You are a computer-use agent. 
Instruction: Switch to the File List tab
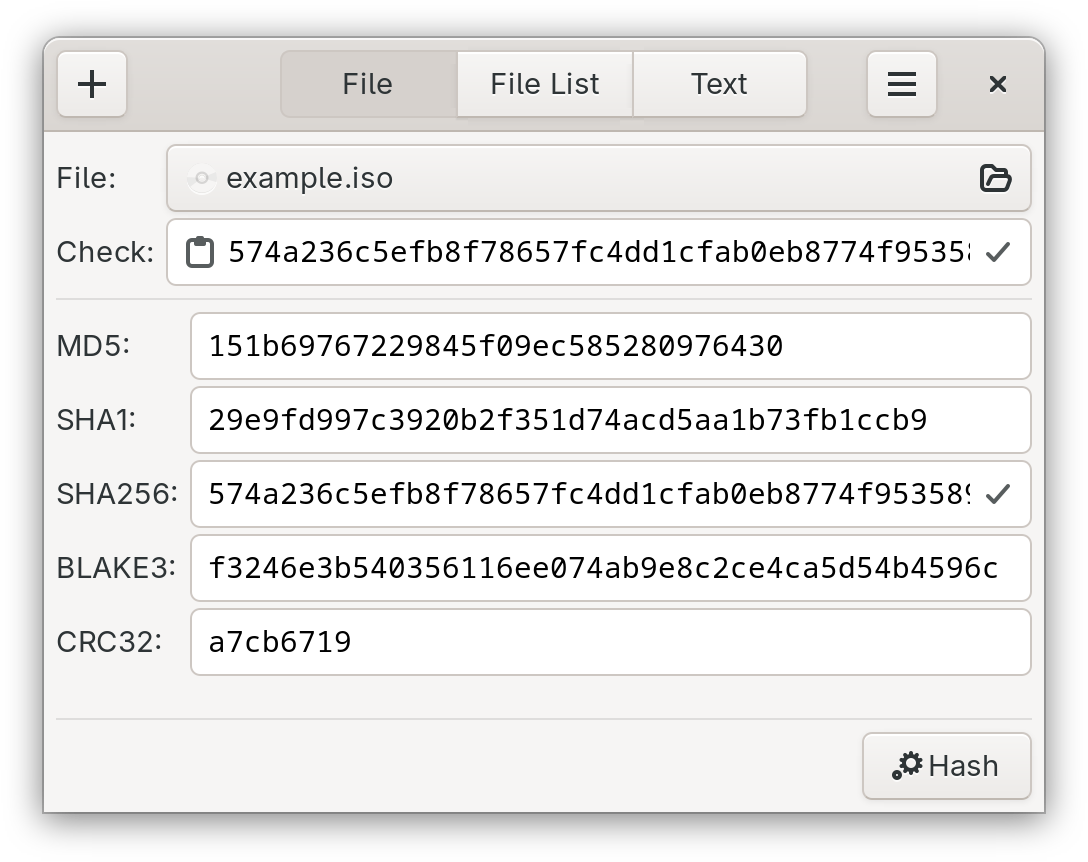coord(545,84)
